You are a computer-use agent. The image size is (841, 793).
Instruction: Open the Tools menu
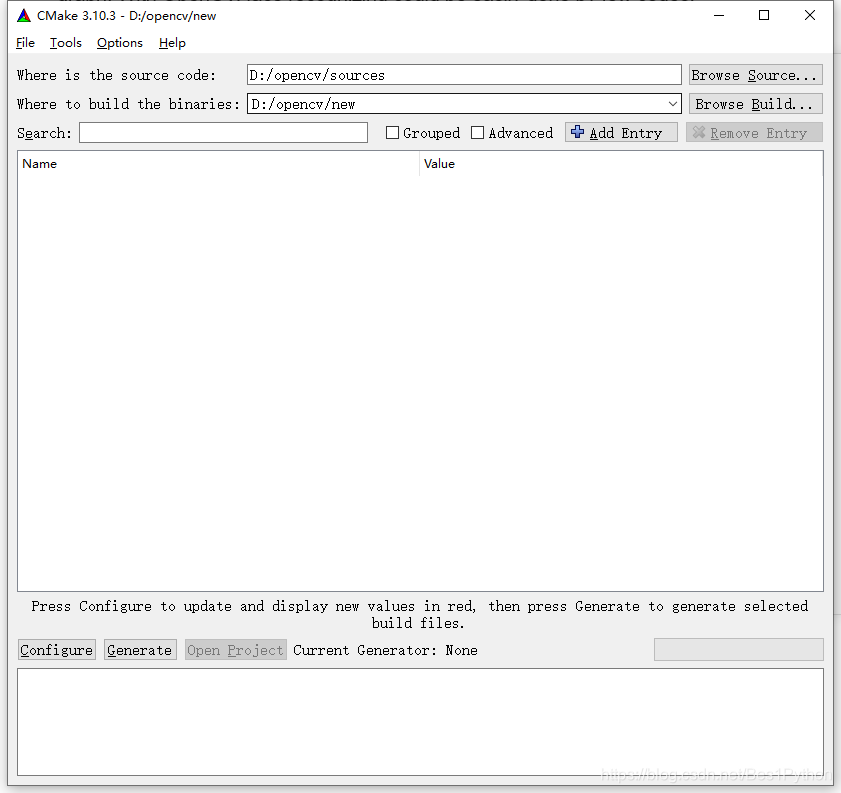tap(65, 43)
